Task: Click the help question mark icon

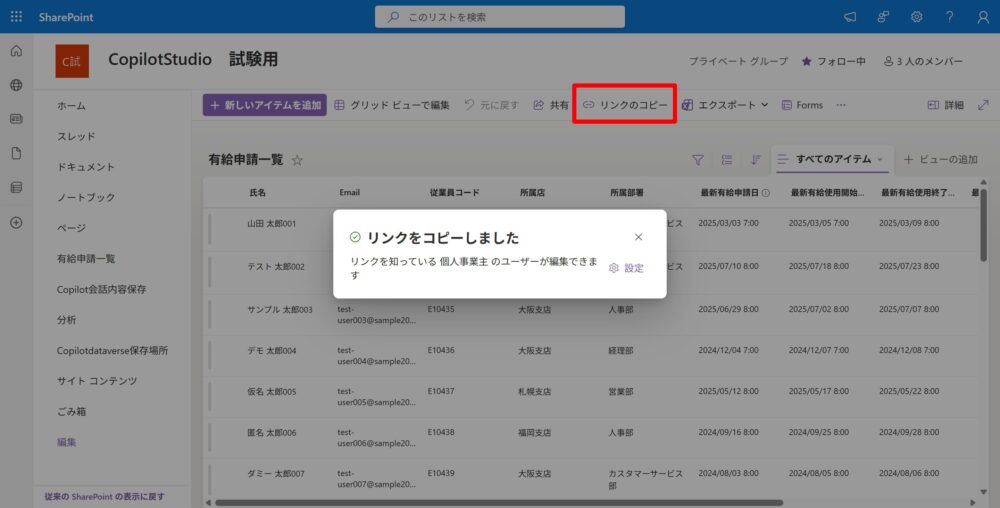Action: coord(949,17)
